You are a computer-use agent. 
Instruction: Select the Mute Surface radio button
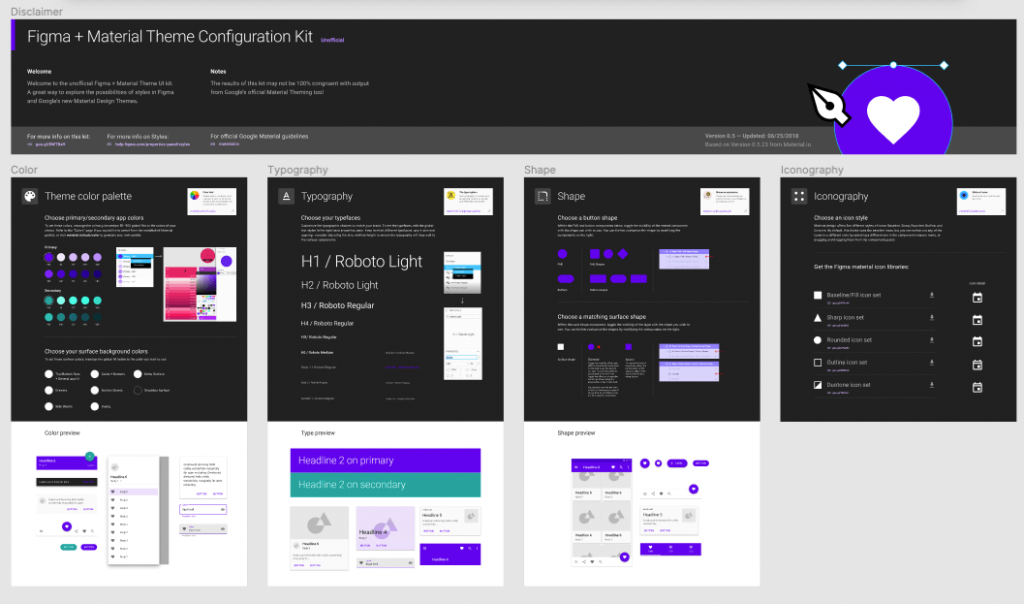click(x=138, y=374)
